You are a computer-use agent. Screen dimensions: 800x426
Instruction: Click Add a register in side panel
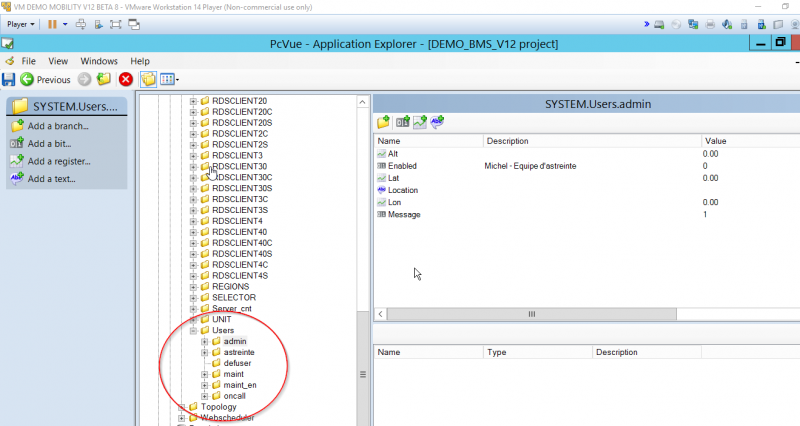[x=51, y=161]
